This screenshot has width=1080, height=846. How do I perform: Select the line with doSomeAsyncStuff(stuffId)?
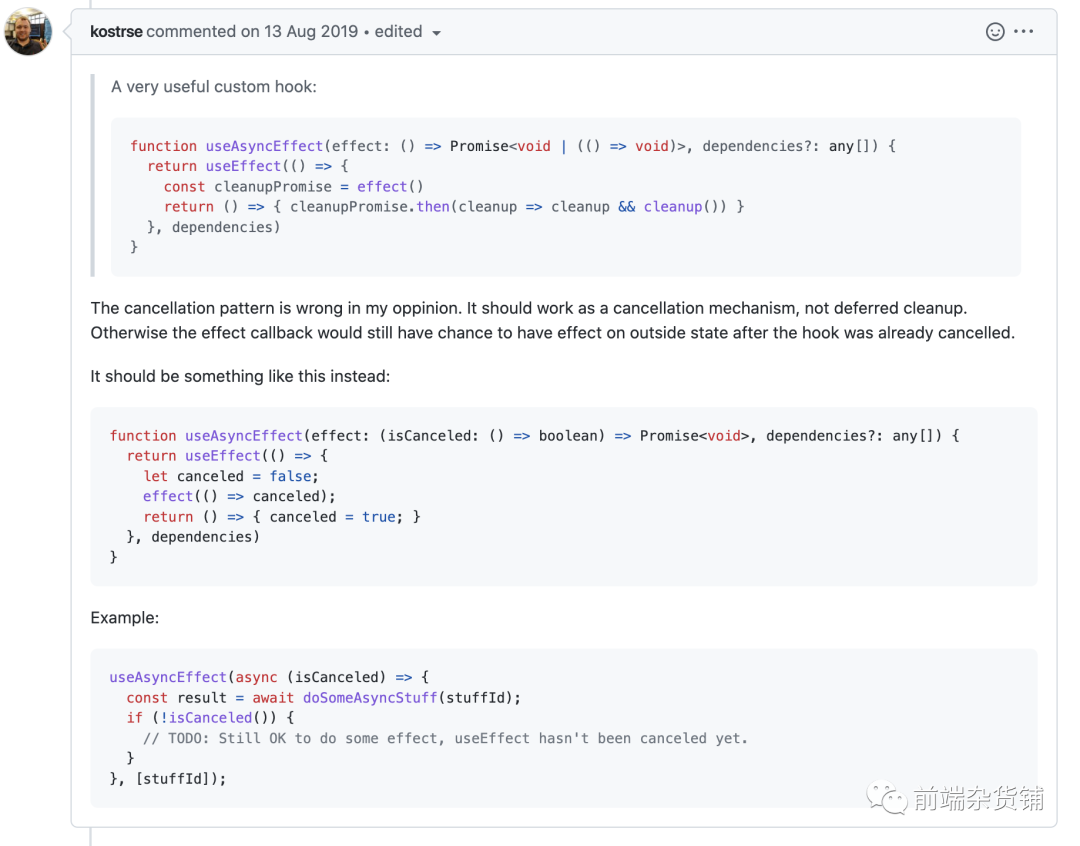pos(323,698)
